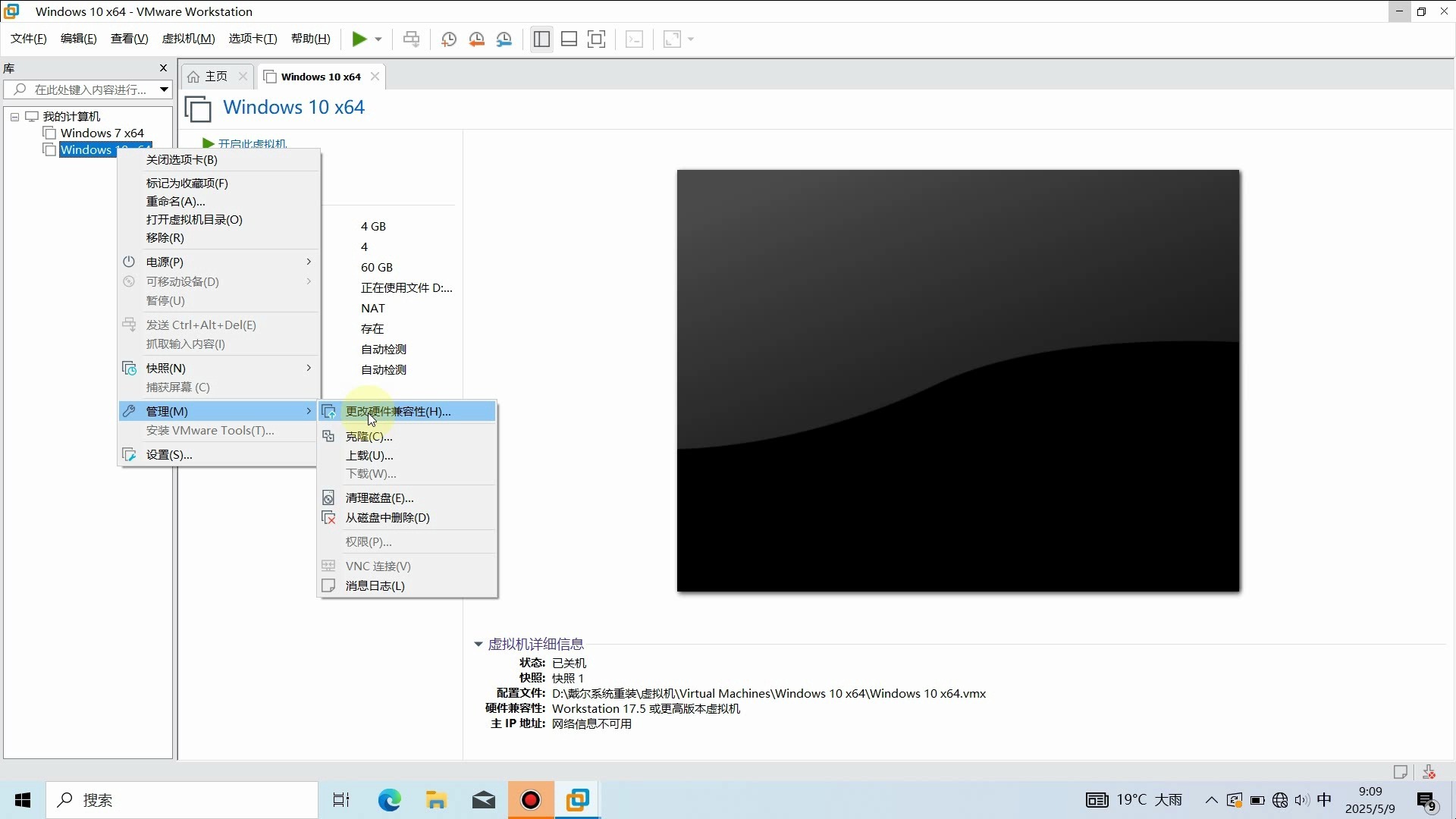The width and height of the screenshot is (1456, 819).
Task: Expand the 电源(P) submenu
Action: click(219, 262)
